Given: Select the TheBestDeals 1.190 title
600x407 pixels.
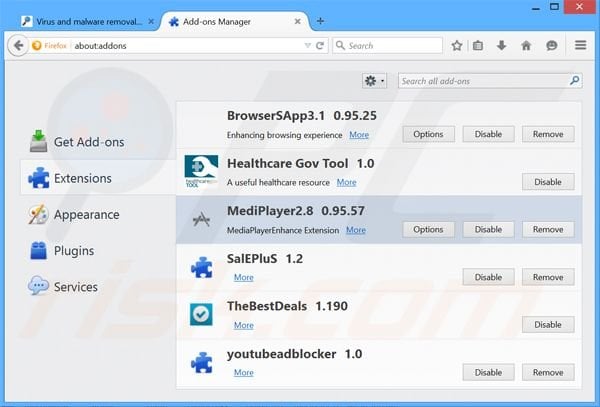Looking at the screenshot, I should tap(287, 306).
